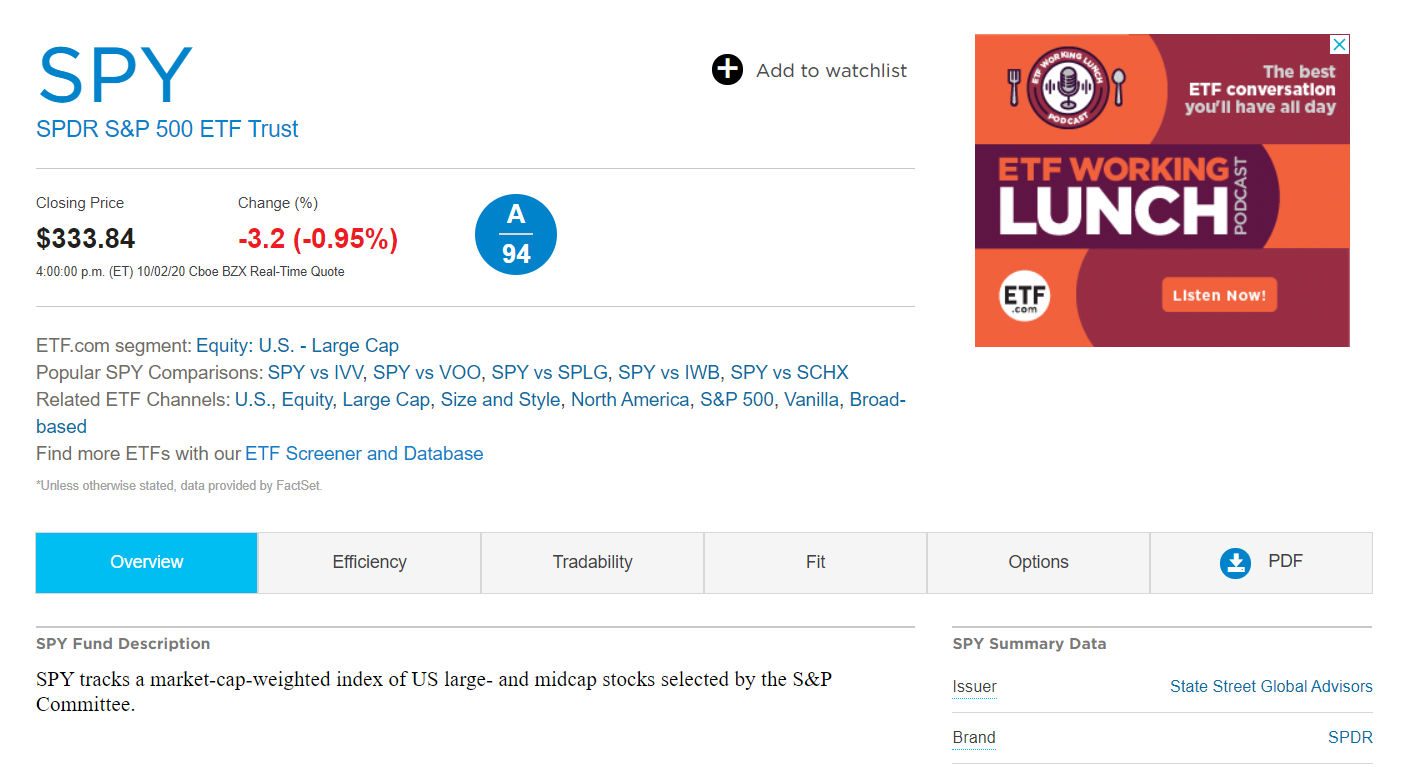This screenshot has width=1406, height=767.
Task: Open the Tradability tab
Action: tap(592, 562)
